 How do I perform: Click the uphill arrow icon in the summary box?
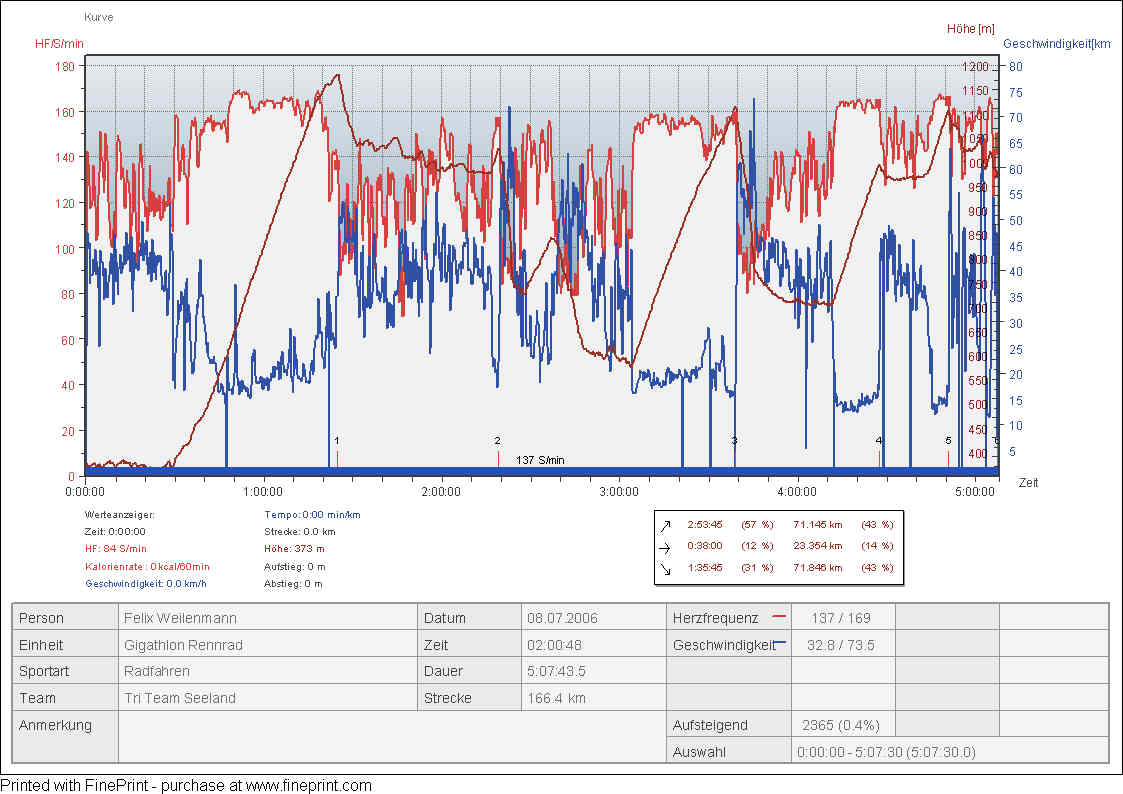[x=665, y=525]
